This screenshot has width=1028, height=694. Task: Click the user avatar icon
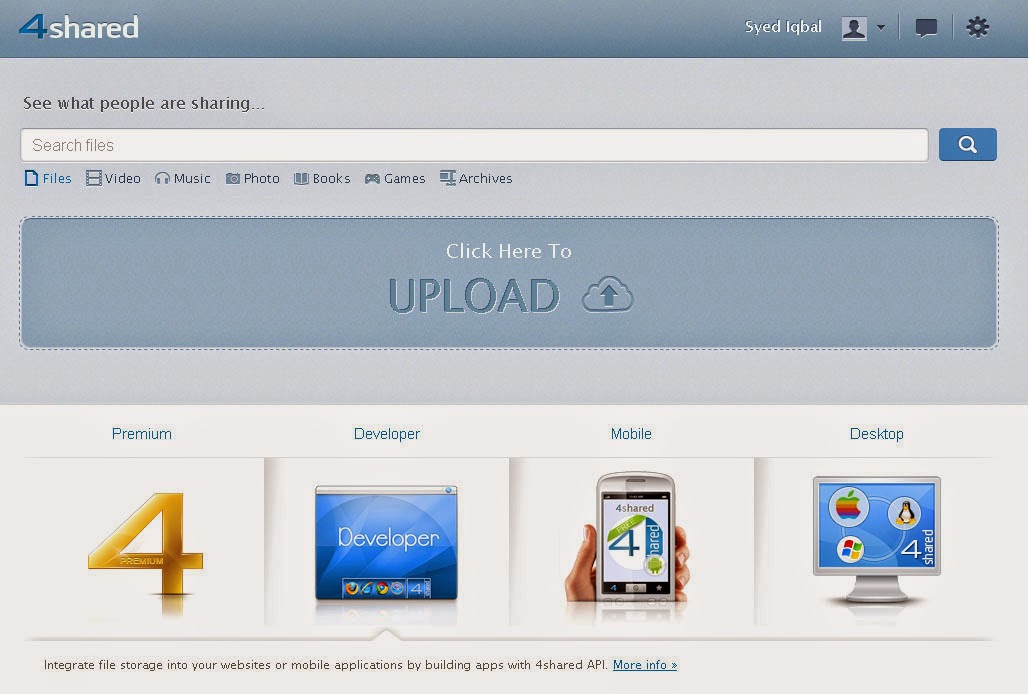pos(853,28)
